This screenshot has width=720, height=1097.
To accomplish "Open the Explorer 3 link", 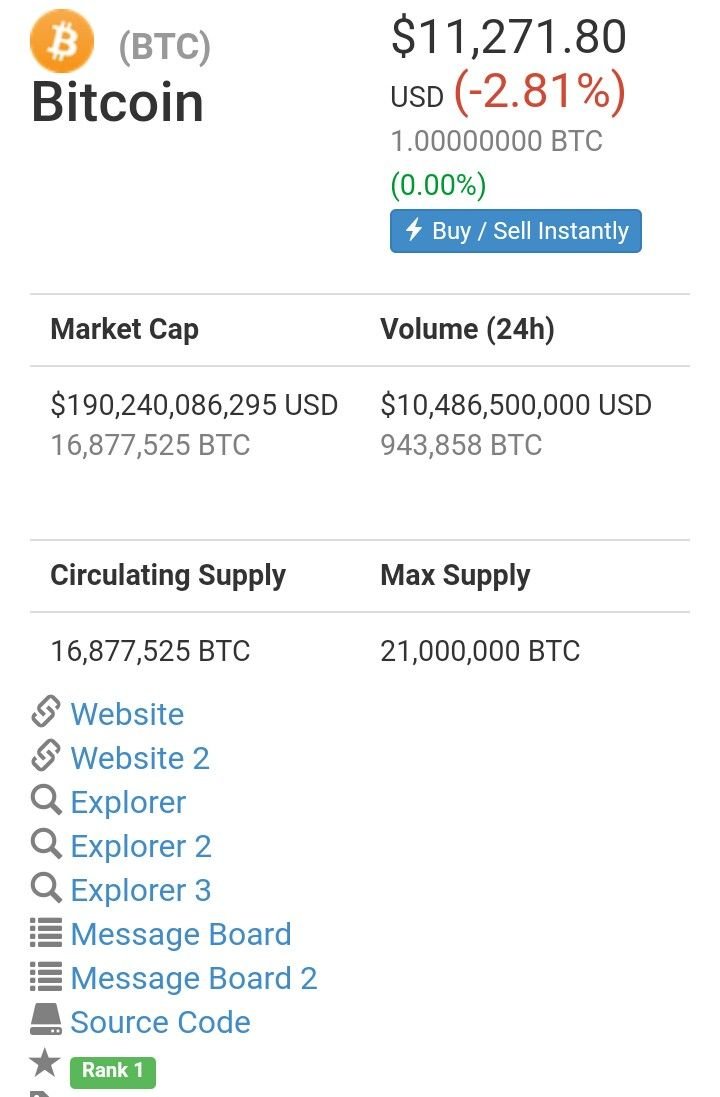I will (x=141, y=891).
